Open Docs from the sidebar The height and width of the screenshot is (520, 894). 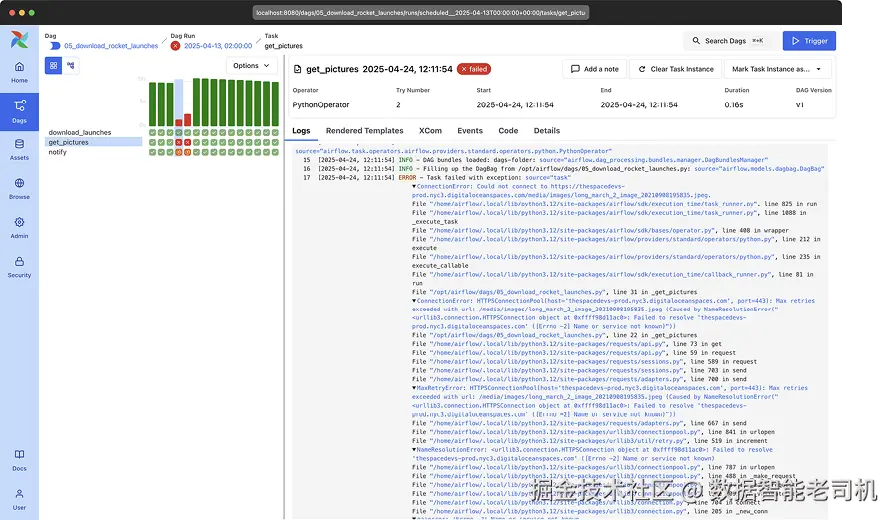19,460
